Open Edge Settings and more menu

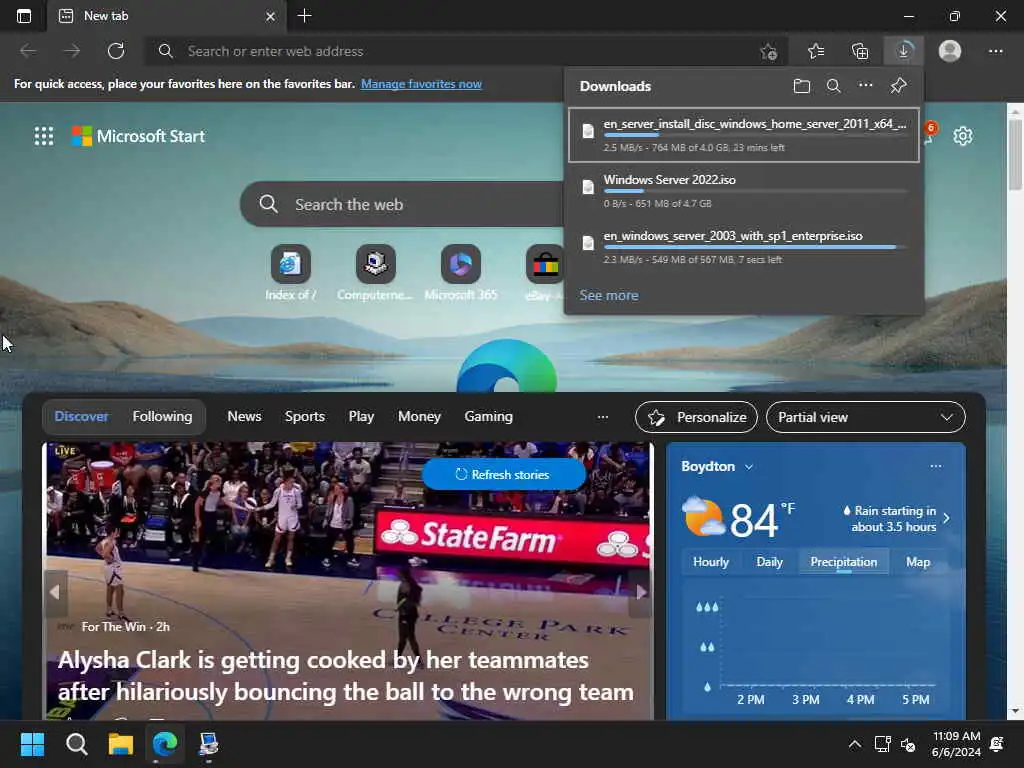pyautogui.click(x=995, y=51)
